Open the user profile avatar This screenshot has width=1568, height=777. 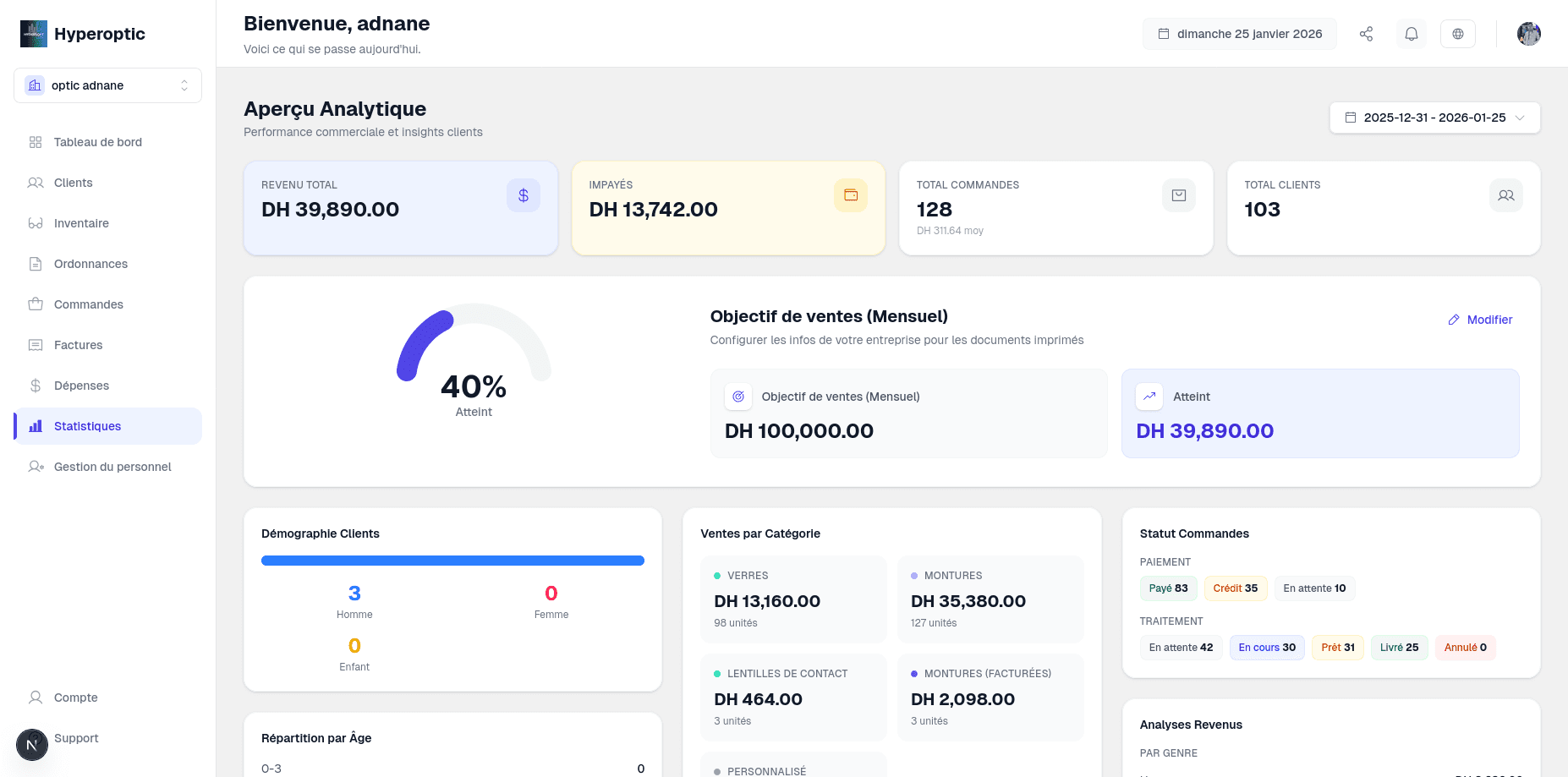click(x=1528, y=34)
